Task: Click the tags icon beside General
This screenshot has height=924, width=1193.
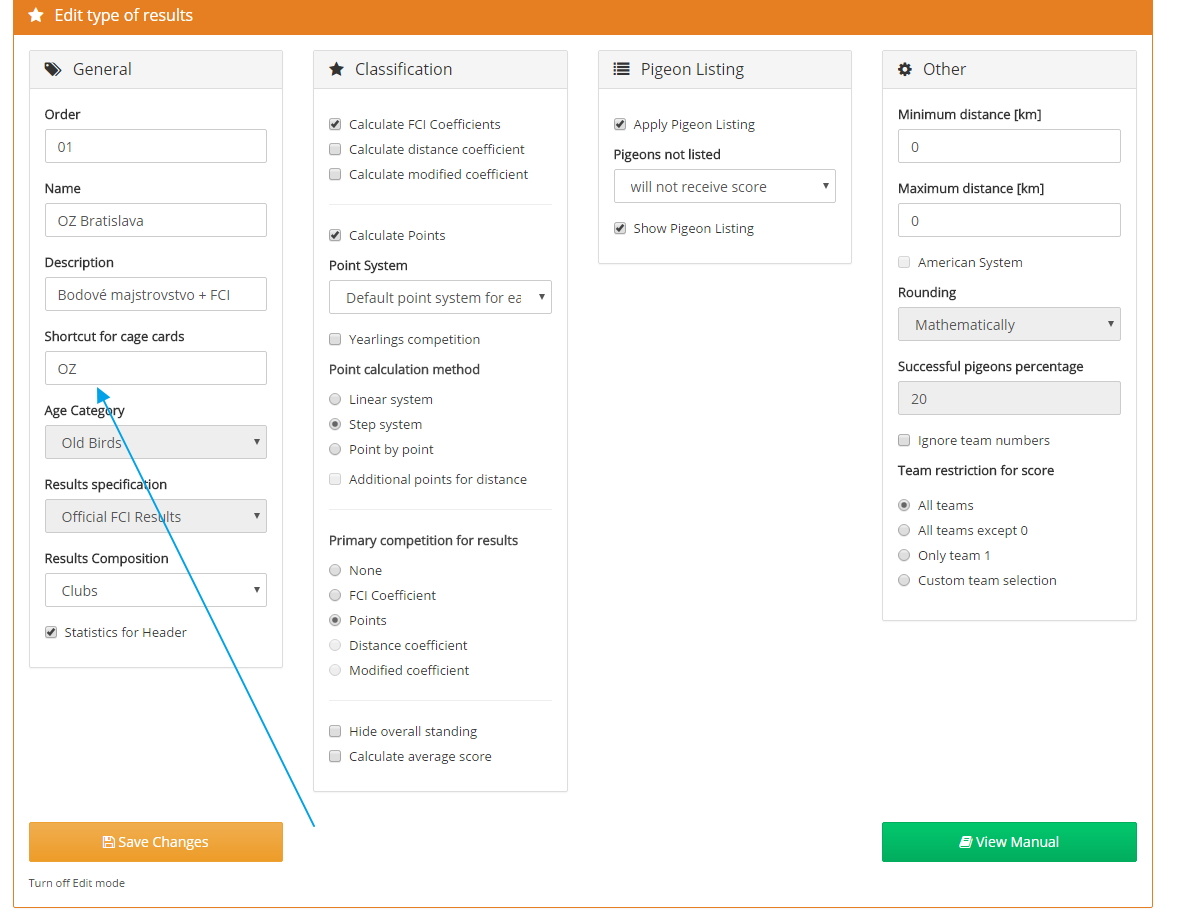Action: click(x=53, y=69)
